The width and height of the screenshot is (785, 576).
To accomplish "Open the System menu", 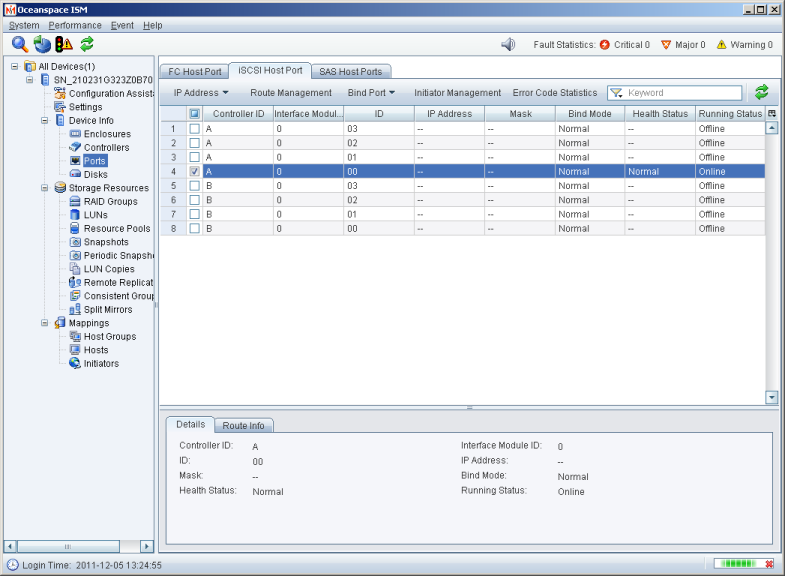I will 24,26.
